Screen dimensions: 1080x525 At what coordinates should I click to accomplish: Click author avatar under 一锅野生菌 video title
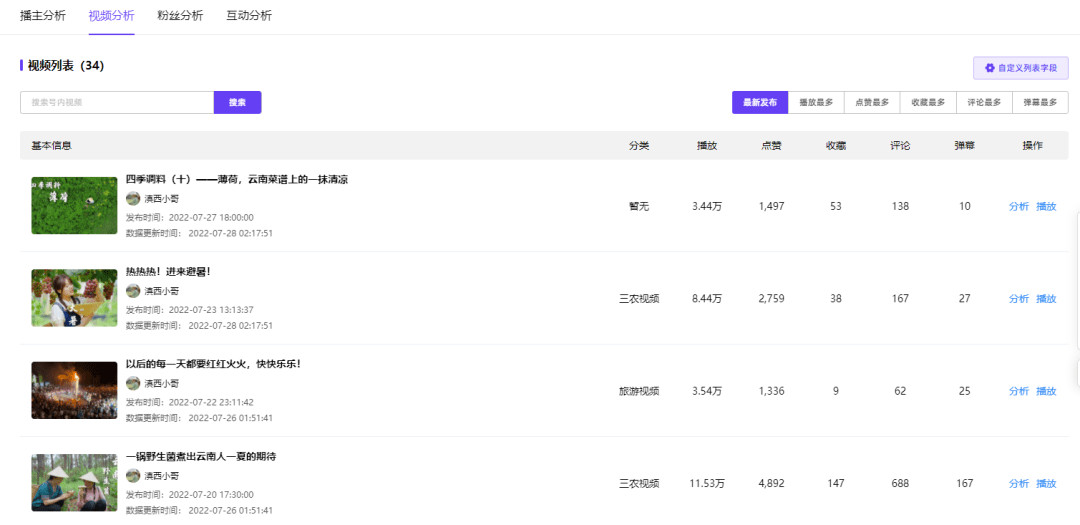point(133,475)
